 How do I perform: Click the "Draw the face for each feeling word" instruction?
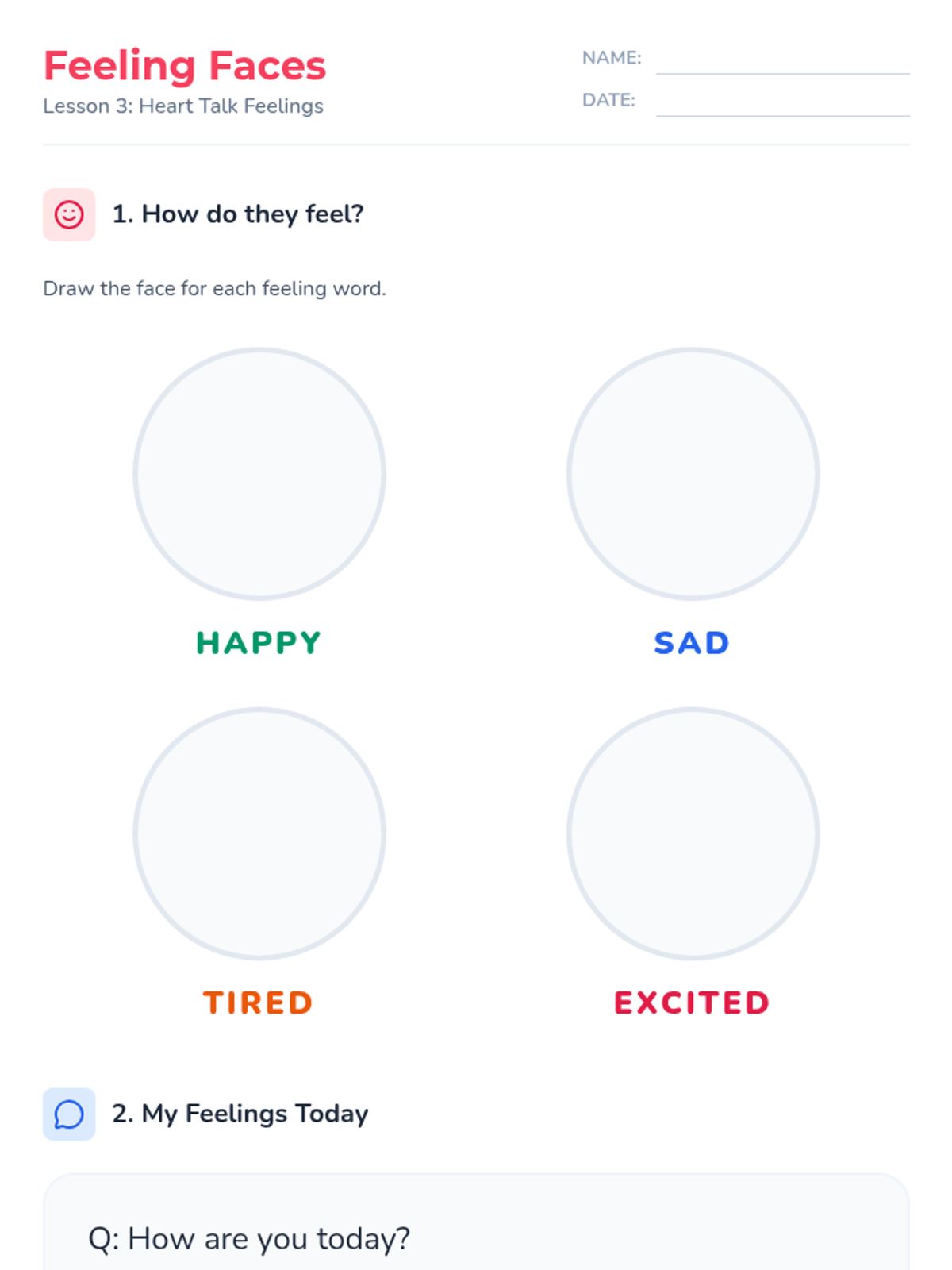click(214, 289)
